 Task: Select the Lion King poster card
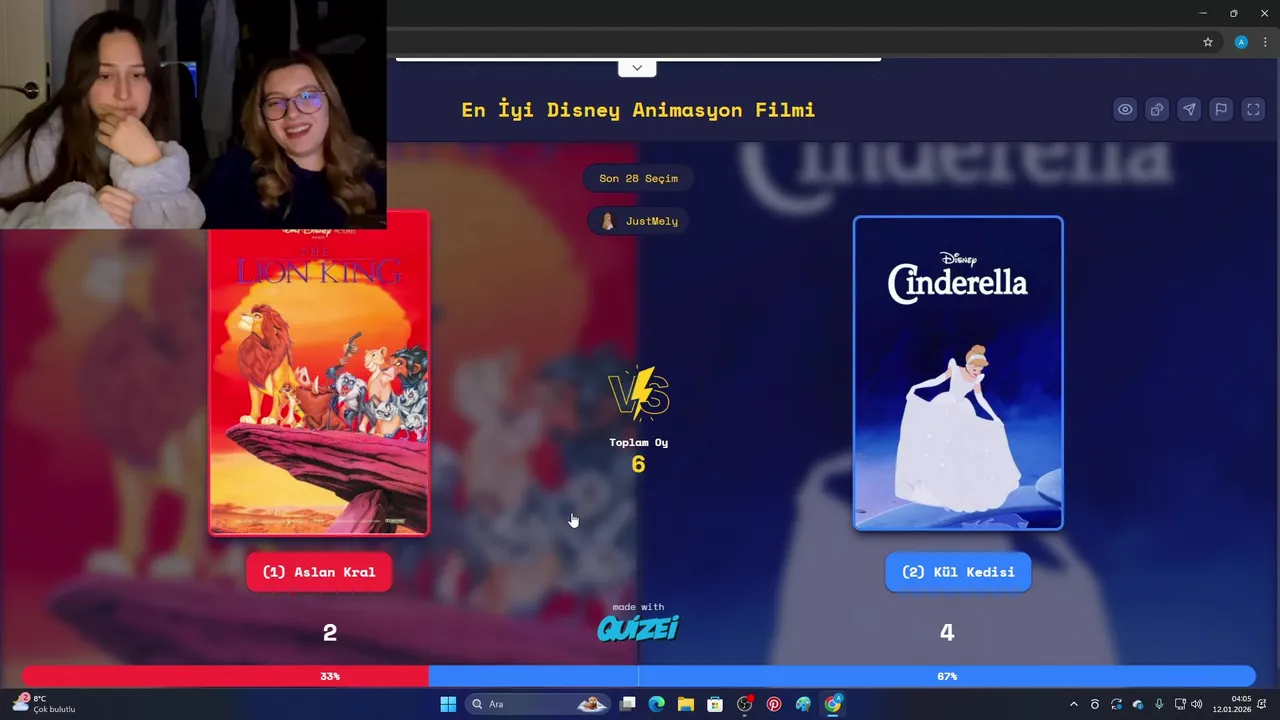click(319, 372)
